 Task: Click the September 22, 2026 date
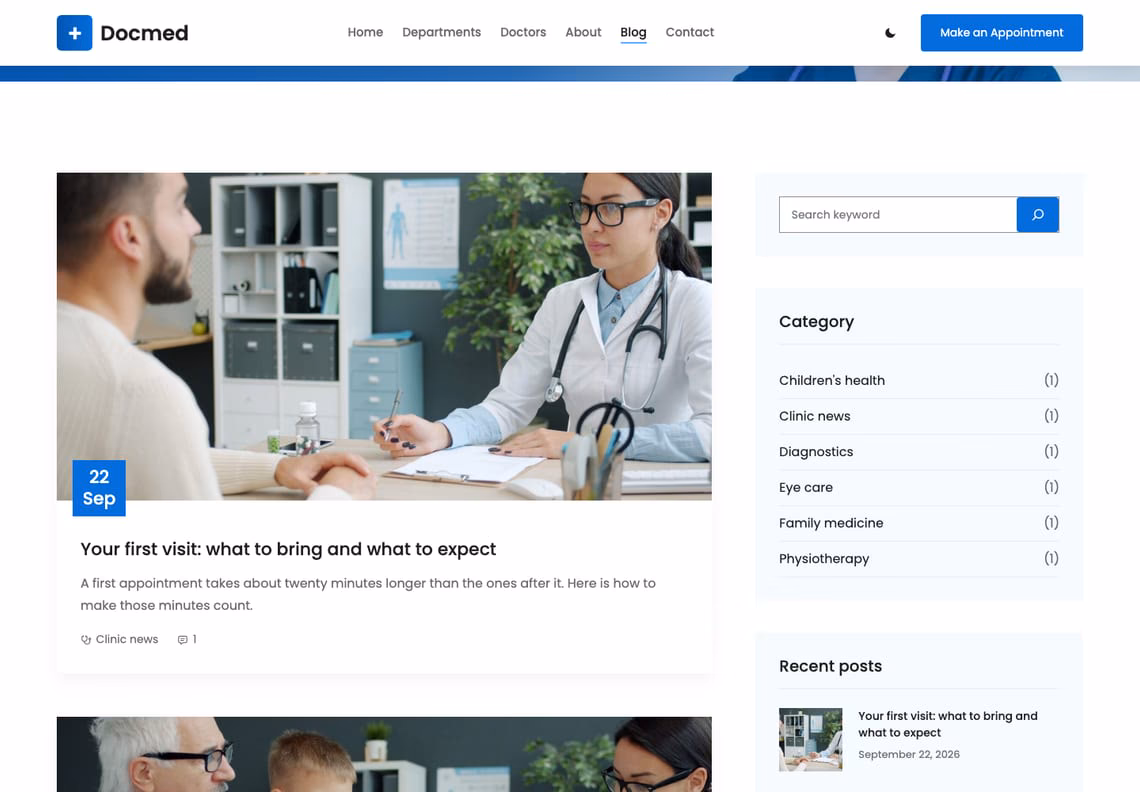pyautogui.click(x=909, y=754)
